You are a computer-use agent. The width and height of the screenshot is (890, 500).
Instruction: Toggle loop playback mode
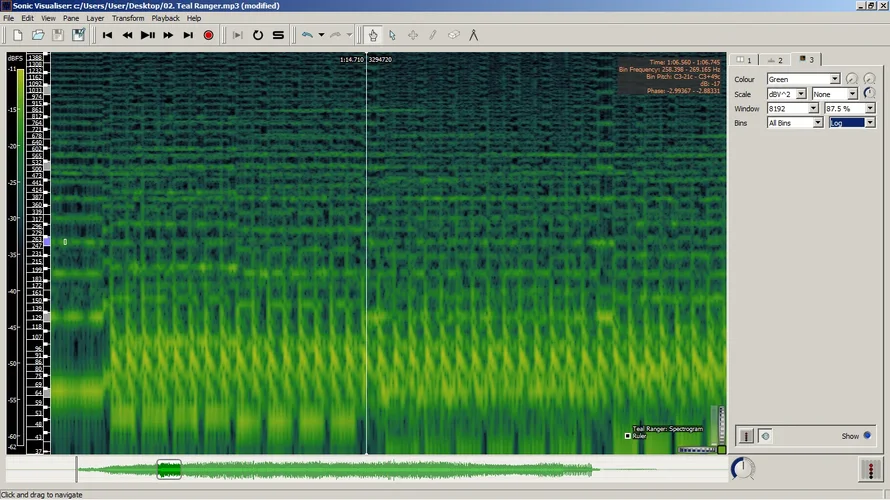pos(257,35)
